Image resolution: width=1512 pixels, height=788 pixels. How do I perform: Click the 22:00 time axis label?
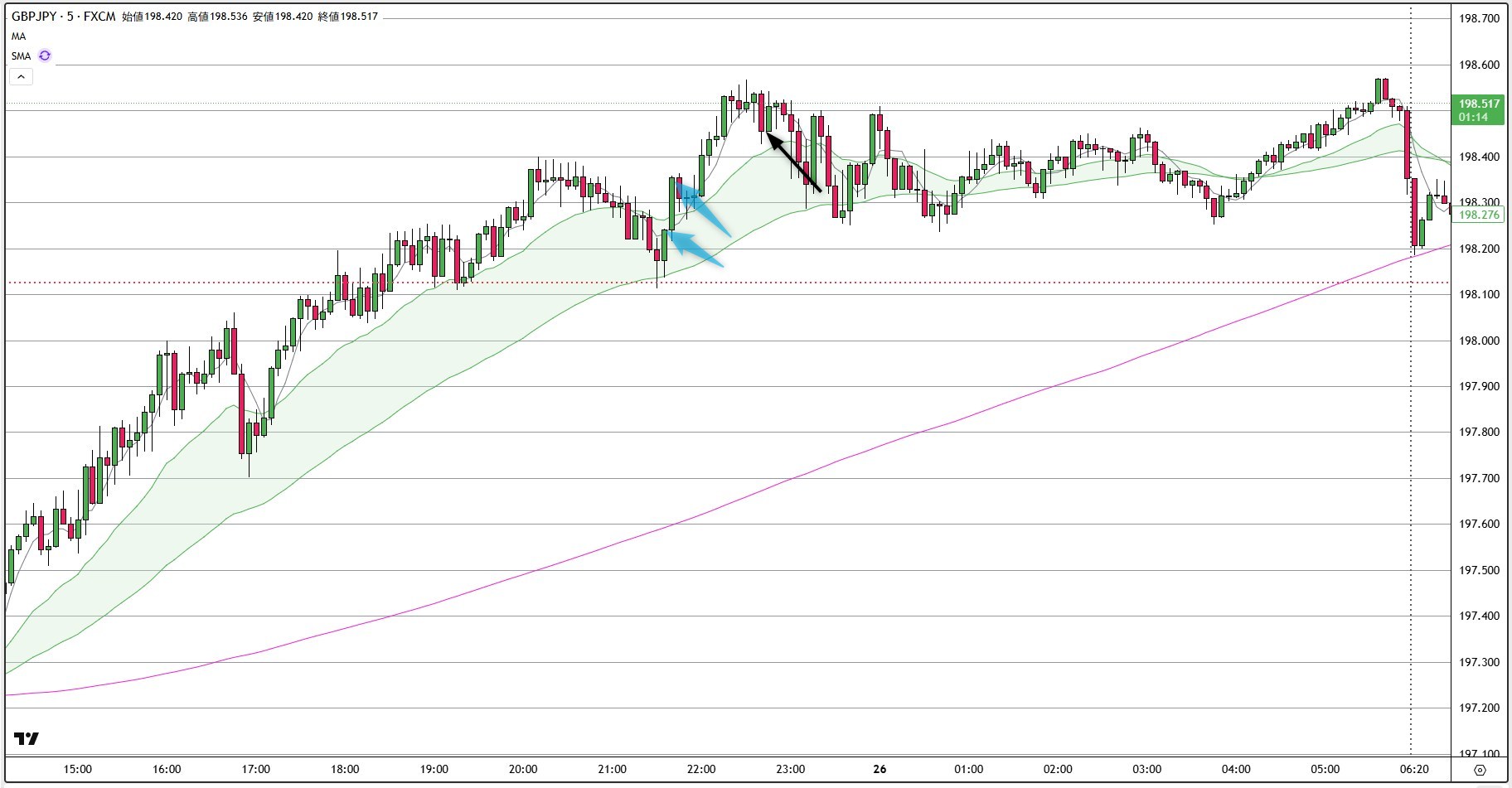[x=701, y=769]
